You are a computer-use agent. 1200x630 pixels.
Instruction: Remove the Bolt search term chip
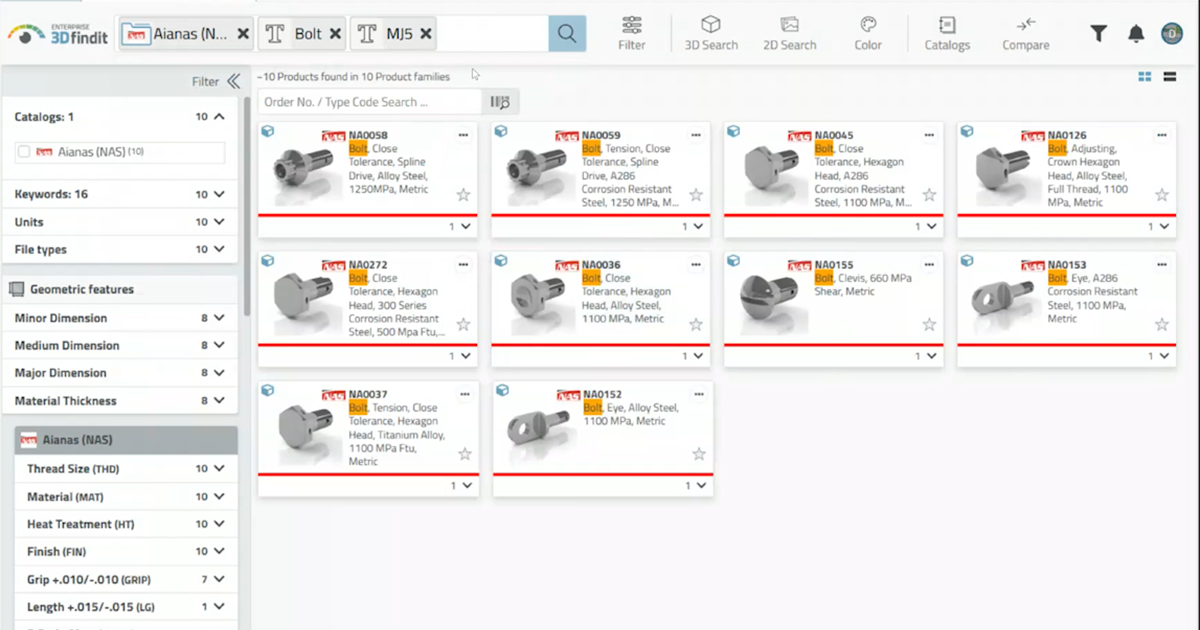point(335,34)
